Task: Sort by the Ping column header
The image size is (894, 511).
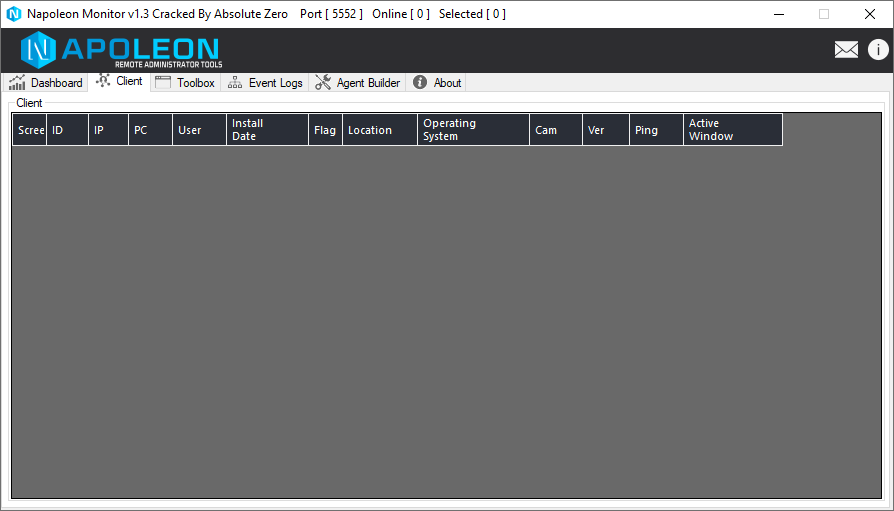Action: [655, 130]
